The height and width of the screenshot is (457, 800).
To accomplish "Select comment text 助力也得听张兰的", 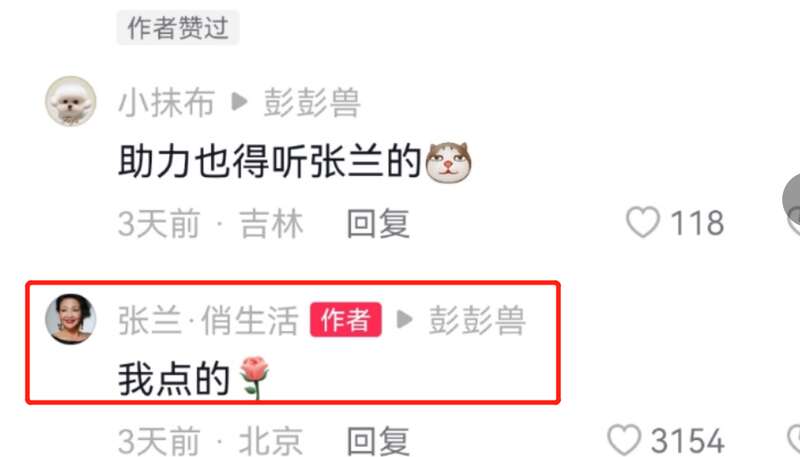I will click(x=270, y=163).
